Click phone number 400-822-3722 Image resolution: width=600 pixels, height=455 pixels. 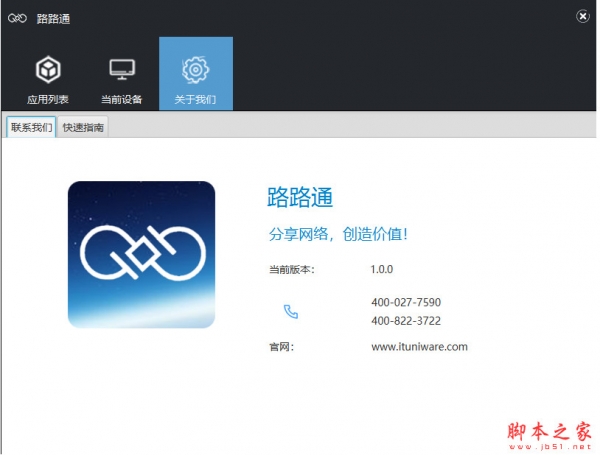(x=406, y=321)
